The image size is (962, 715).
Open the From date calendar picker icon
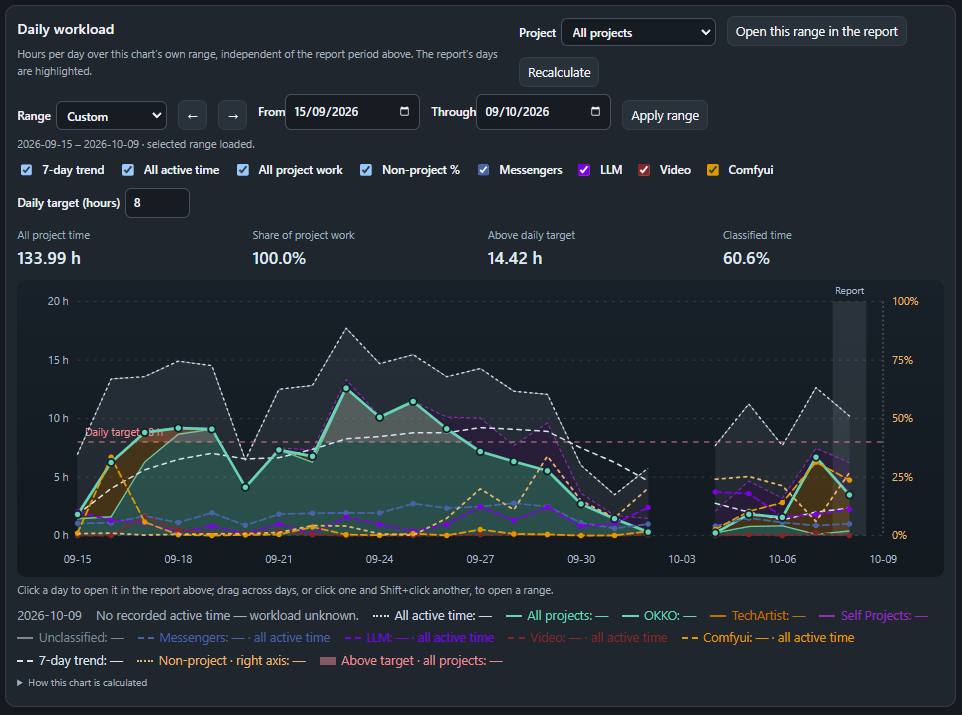(x=404, y=112)
